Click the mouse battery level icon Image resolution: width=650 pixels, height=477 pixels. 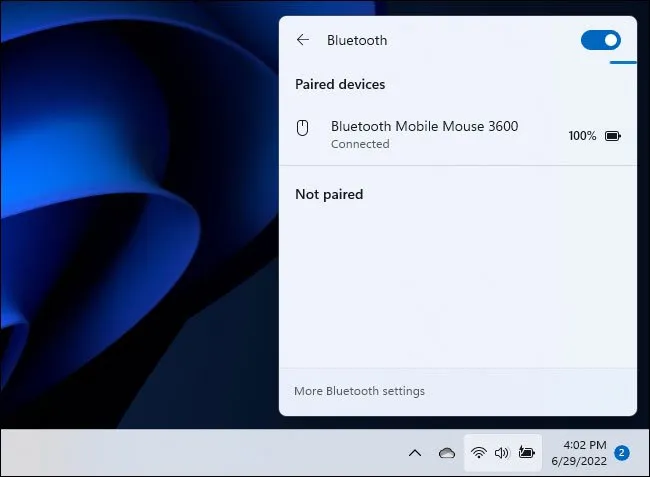tap(612, 136)
